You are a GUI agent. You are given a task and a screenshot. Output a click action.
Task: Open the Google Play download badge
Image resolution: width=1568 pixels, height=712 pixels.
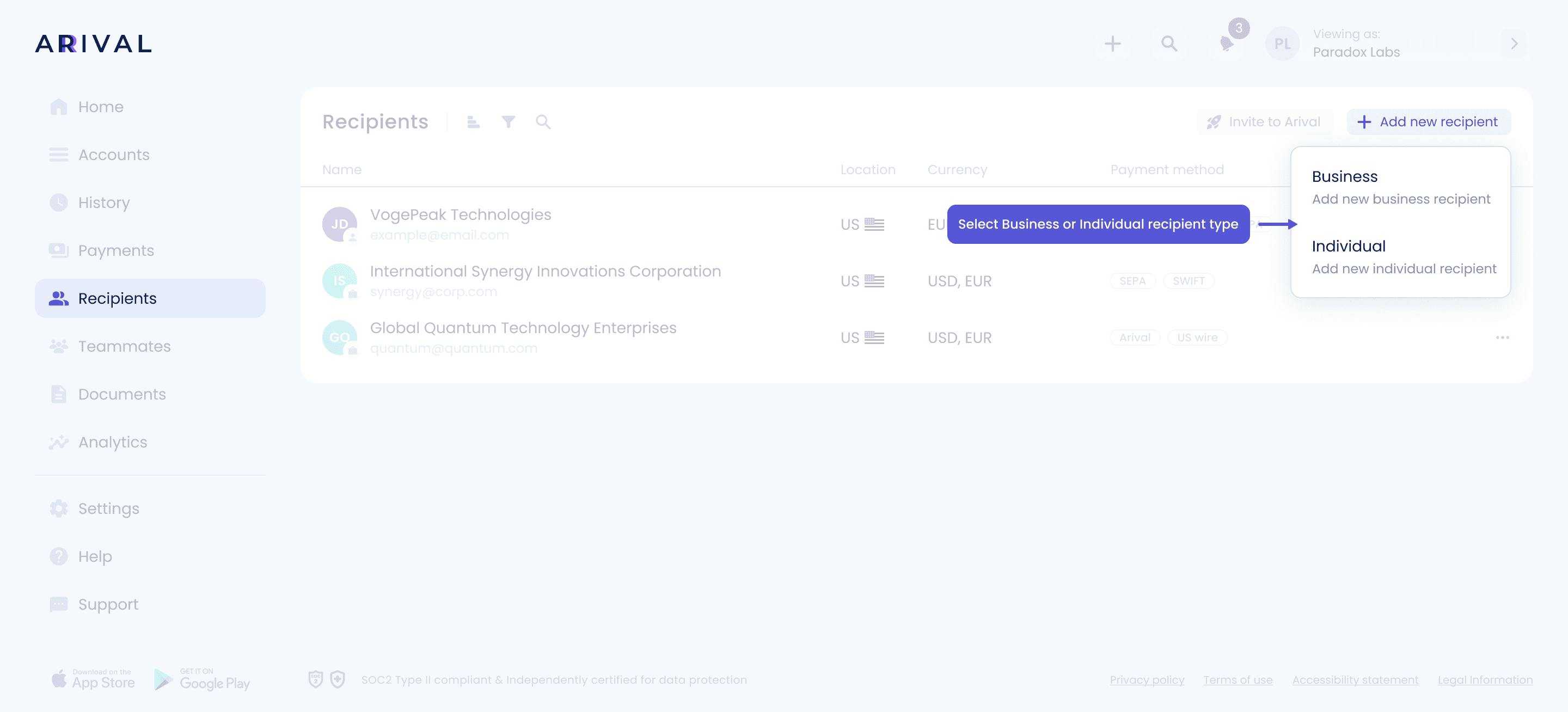click(202, 679)
